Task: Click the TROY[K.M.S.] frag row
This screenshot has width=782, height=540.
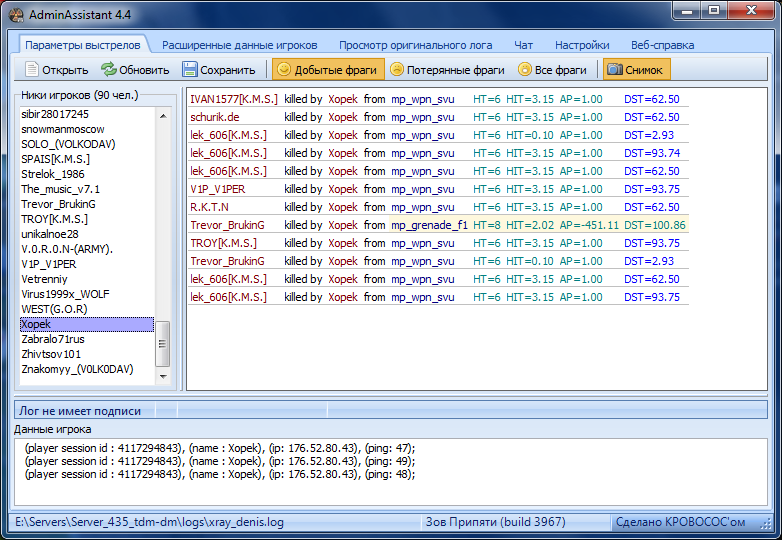Action: [x=438, y=243]
